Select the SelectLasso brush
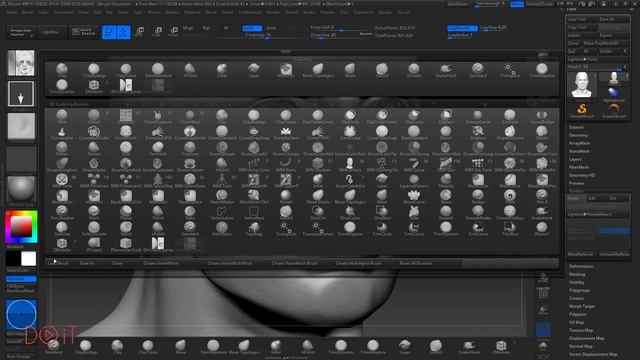Image resolution: width=640 pixels, height=360 pixels. [222, 212]
